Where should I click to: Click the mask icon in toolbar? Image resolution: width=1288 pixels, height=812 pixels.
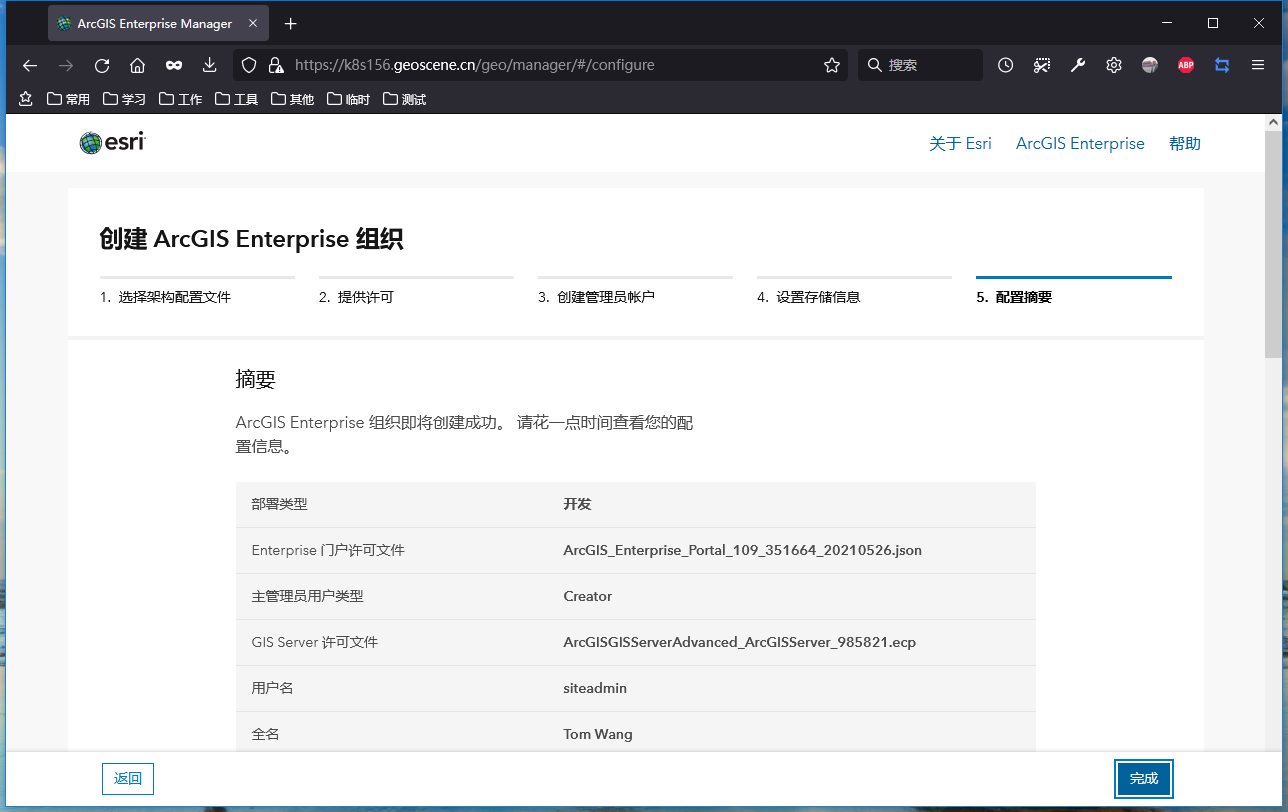pos(174,65)
